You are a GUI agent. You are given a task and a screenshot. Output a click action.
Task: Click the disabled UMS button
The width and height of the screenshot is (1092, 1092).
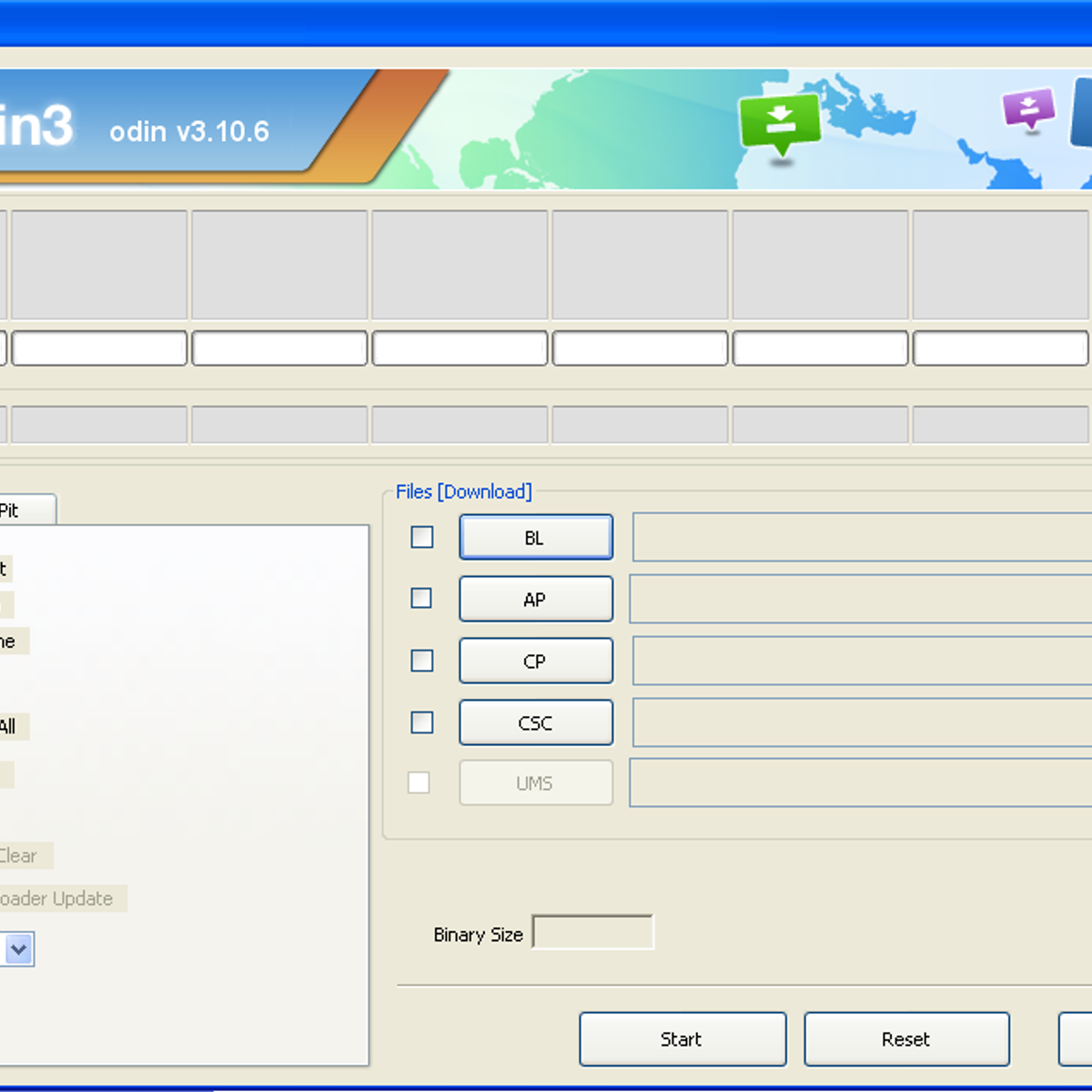[536, 784]
